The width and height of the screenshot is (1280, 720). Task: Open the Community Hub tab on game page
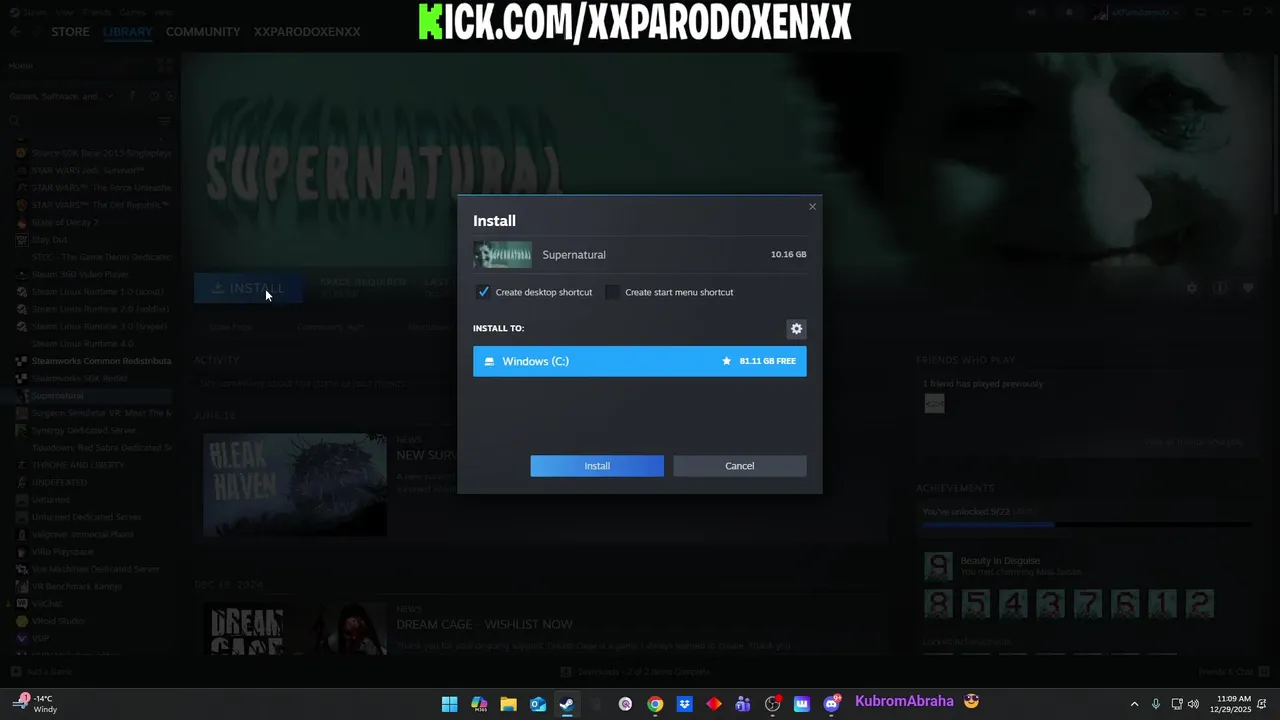point(330,327)
